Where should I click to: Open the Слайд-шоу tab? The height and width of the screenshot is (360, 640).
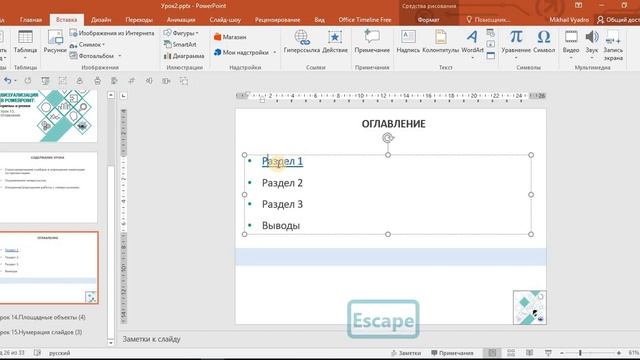pyautogui.click(x=225, y=20)
